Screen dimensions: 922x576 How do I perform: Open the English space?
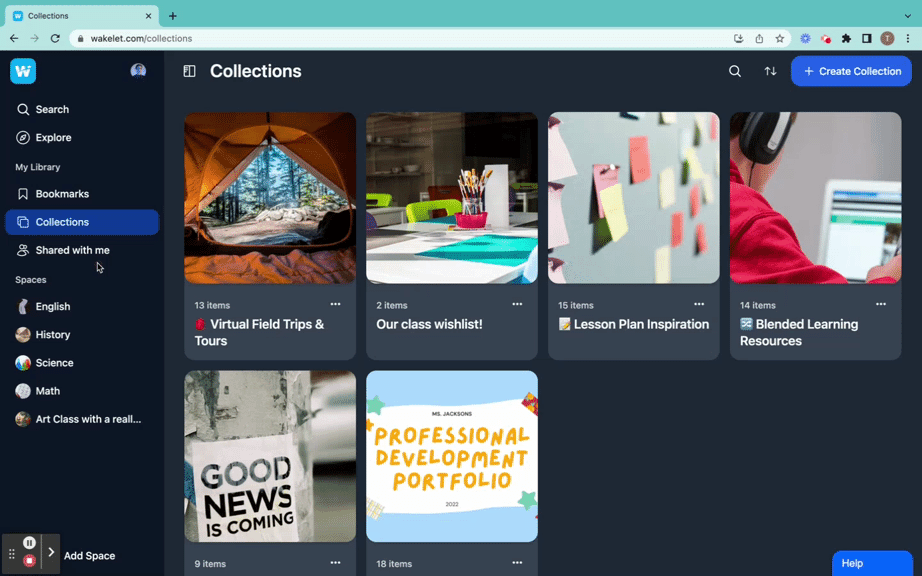(x=52, y=307)
